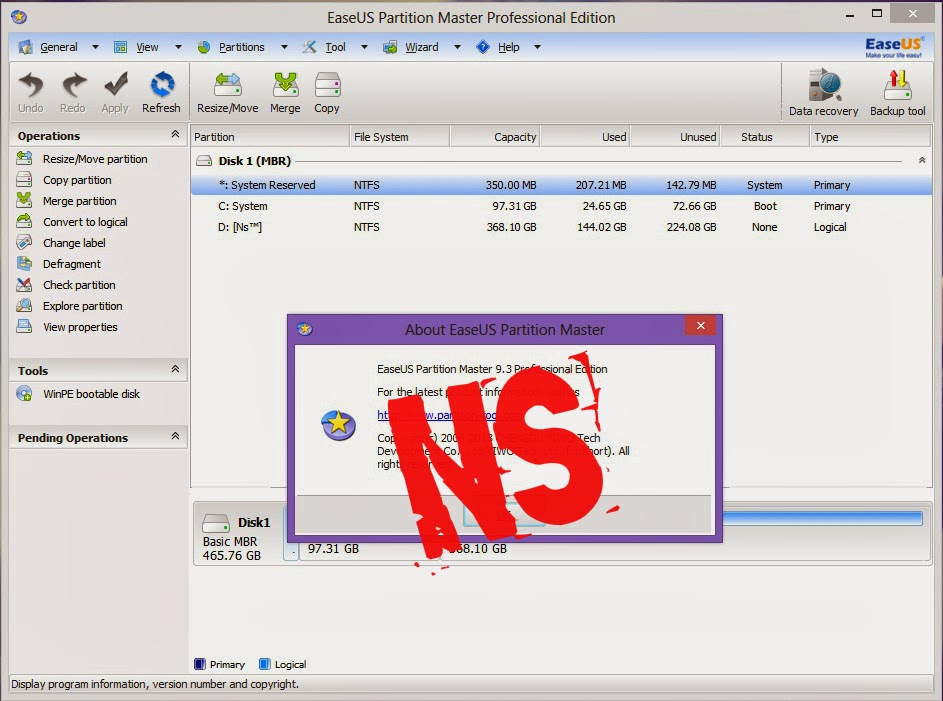Expand the Tool menu dropdown arrow

pyautogui.click(x=364, y=47)
